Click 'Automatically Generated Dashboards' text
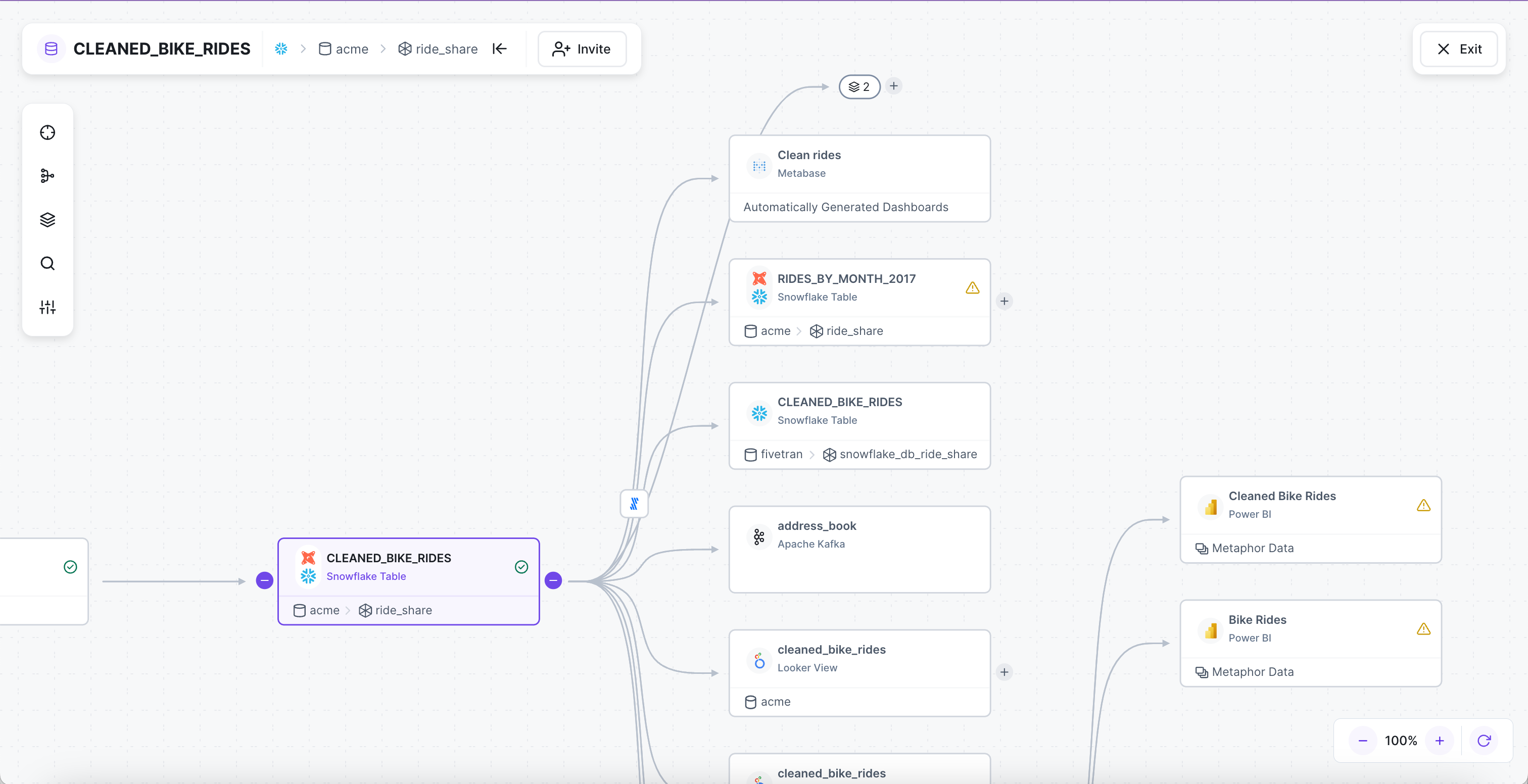The image size is (1528, 784). [846, 207]
